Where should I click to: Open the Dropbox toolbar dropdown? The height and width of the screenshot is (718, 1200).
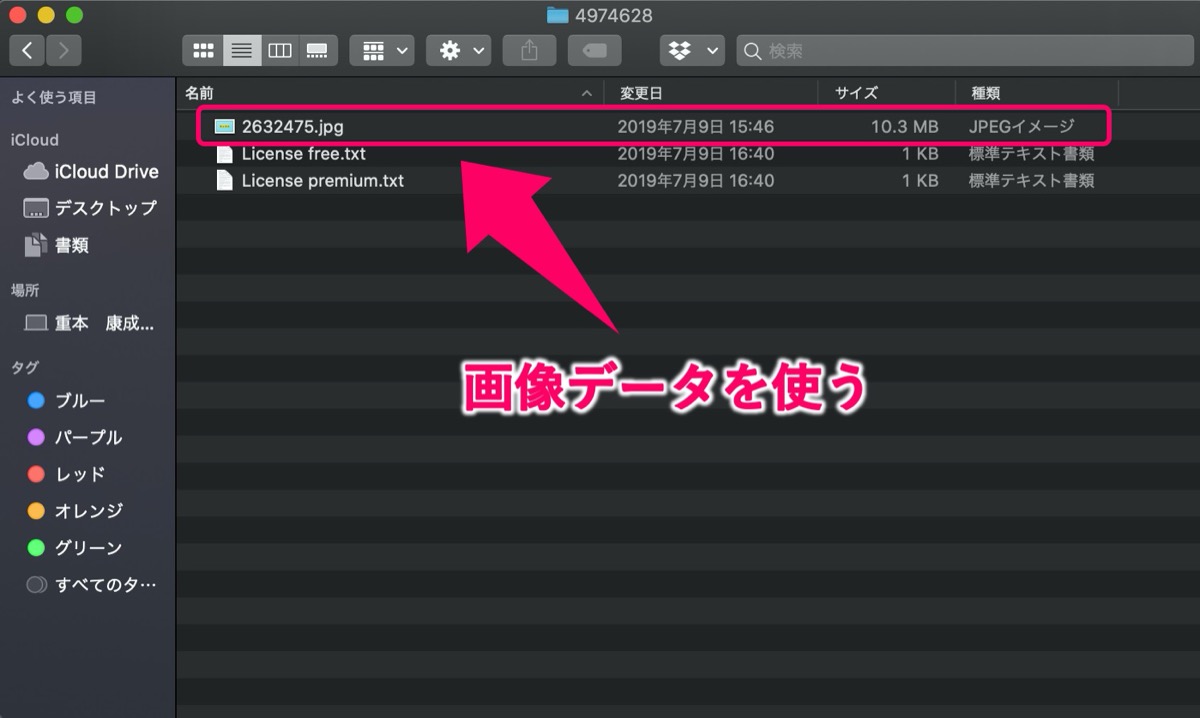click(692, 50)
